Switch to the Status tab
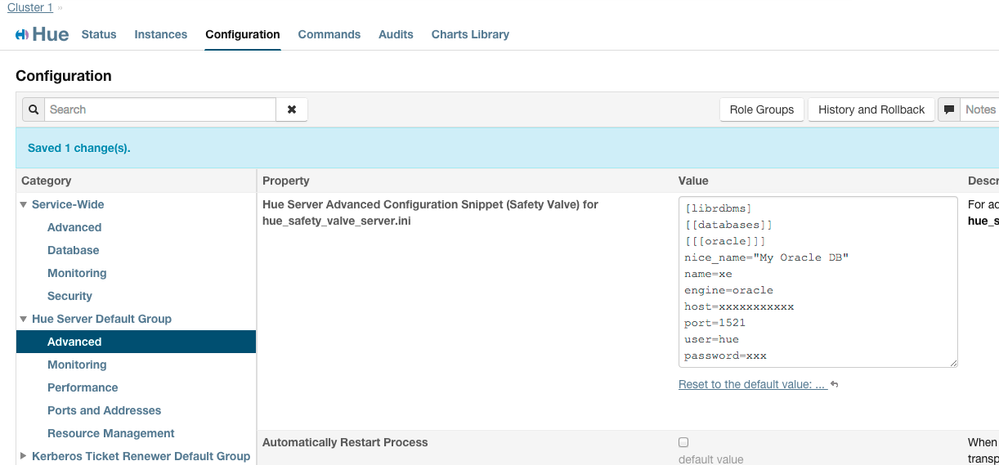 point(99,34)
